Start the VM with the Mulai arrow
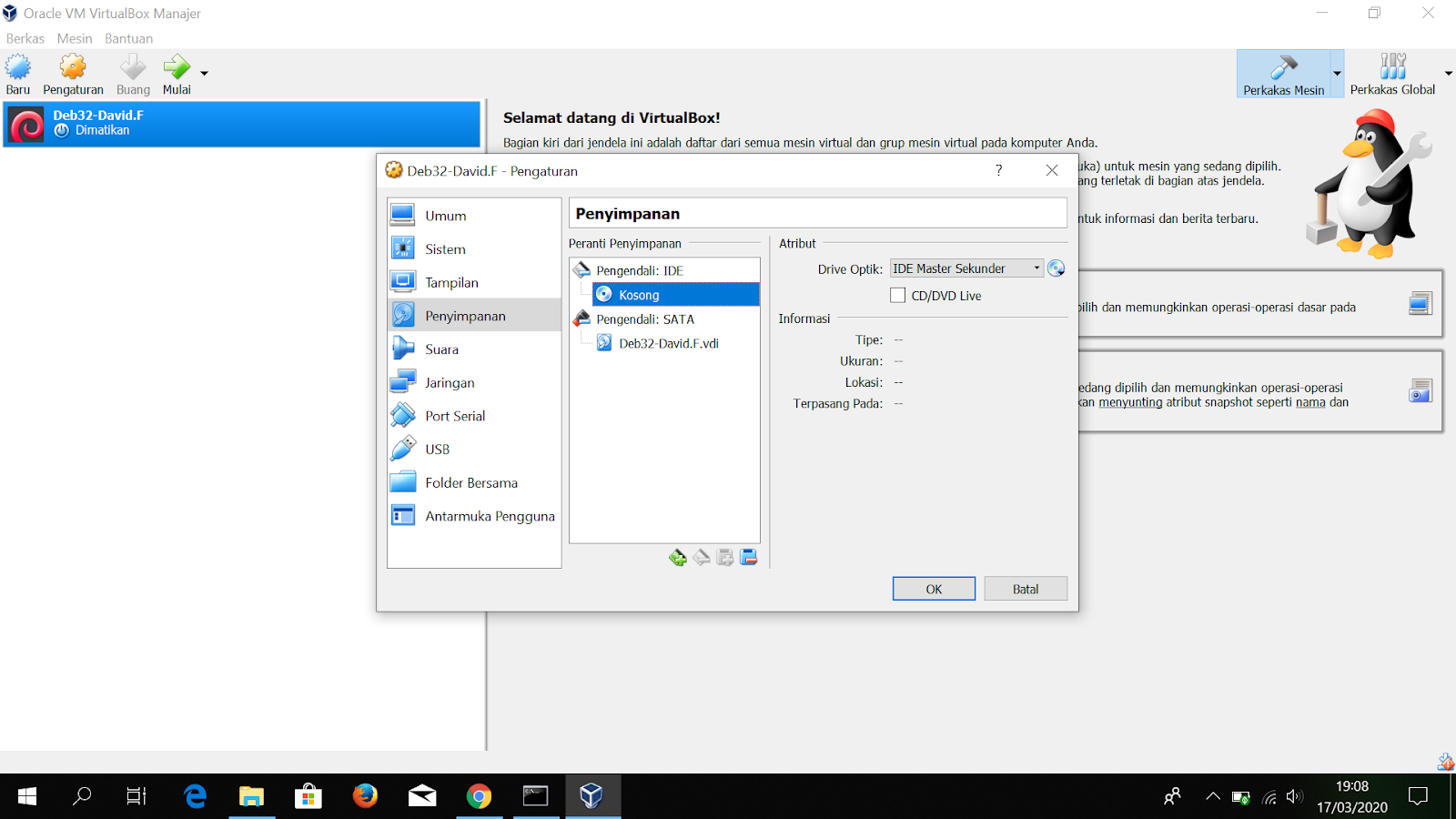1456x819 pixels. [x=177, y=74]
